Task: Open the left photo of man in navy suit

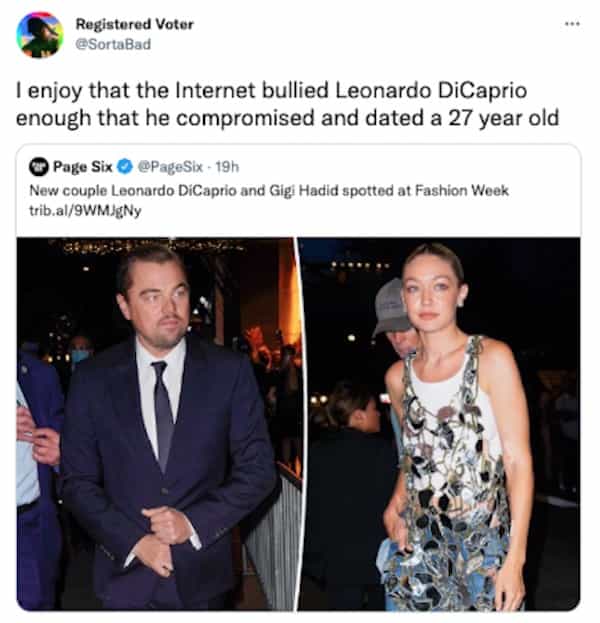Action: click(x=156, y=424)
